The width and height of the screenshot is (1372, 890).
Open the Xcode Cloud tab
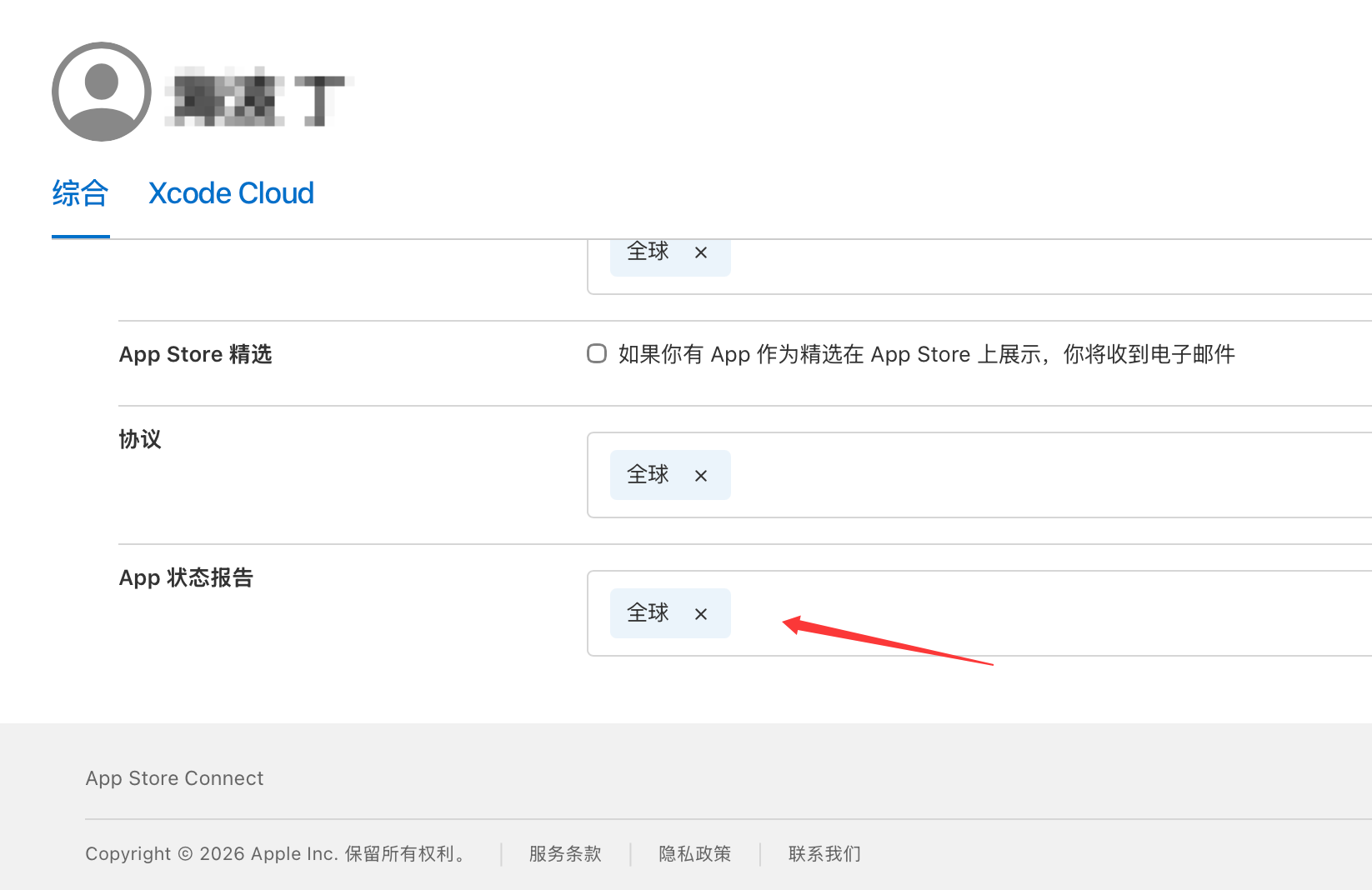click(231, 193)
